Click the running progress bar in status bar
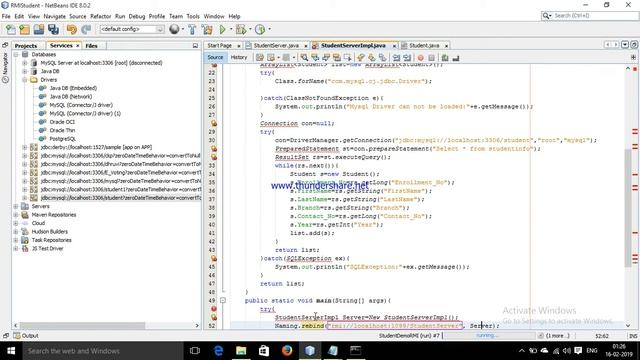Image resolution: width=640 pixels, height=360 pixels. tap(489, 336)
